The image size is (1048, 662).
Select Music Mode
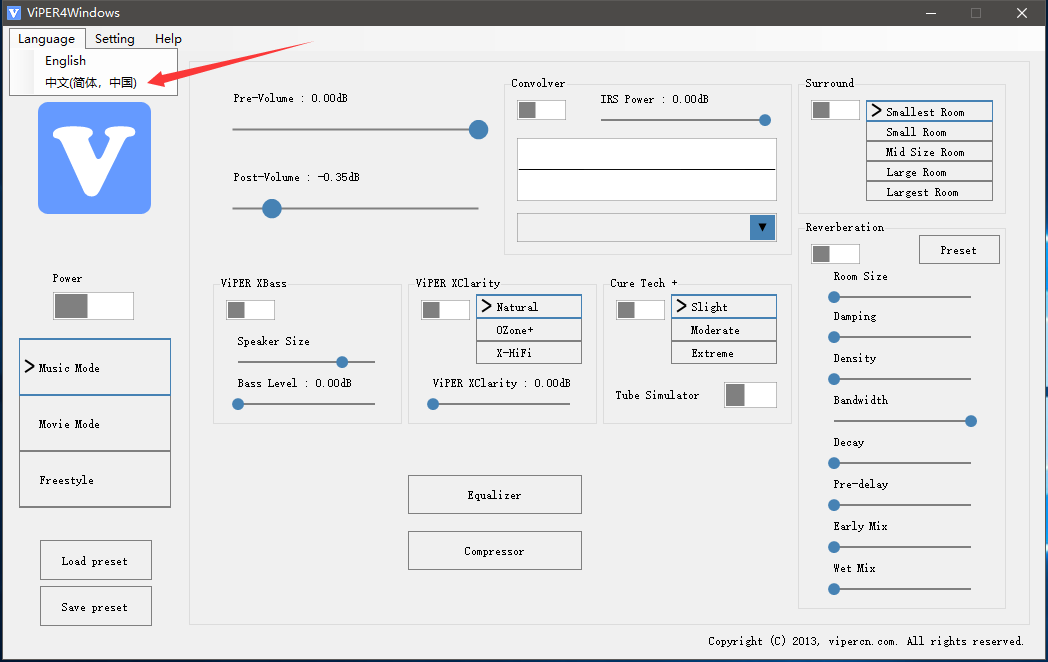(x=95, y=367)
